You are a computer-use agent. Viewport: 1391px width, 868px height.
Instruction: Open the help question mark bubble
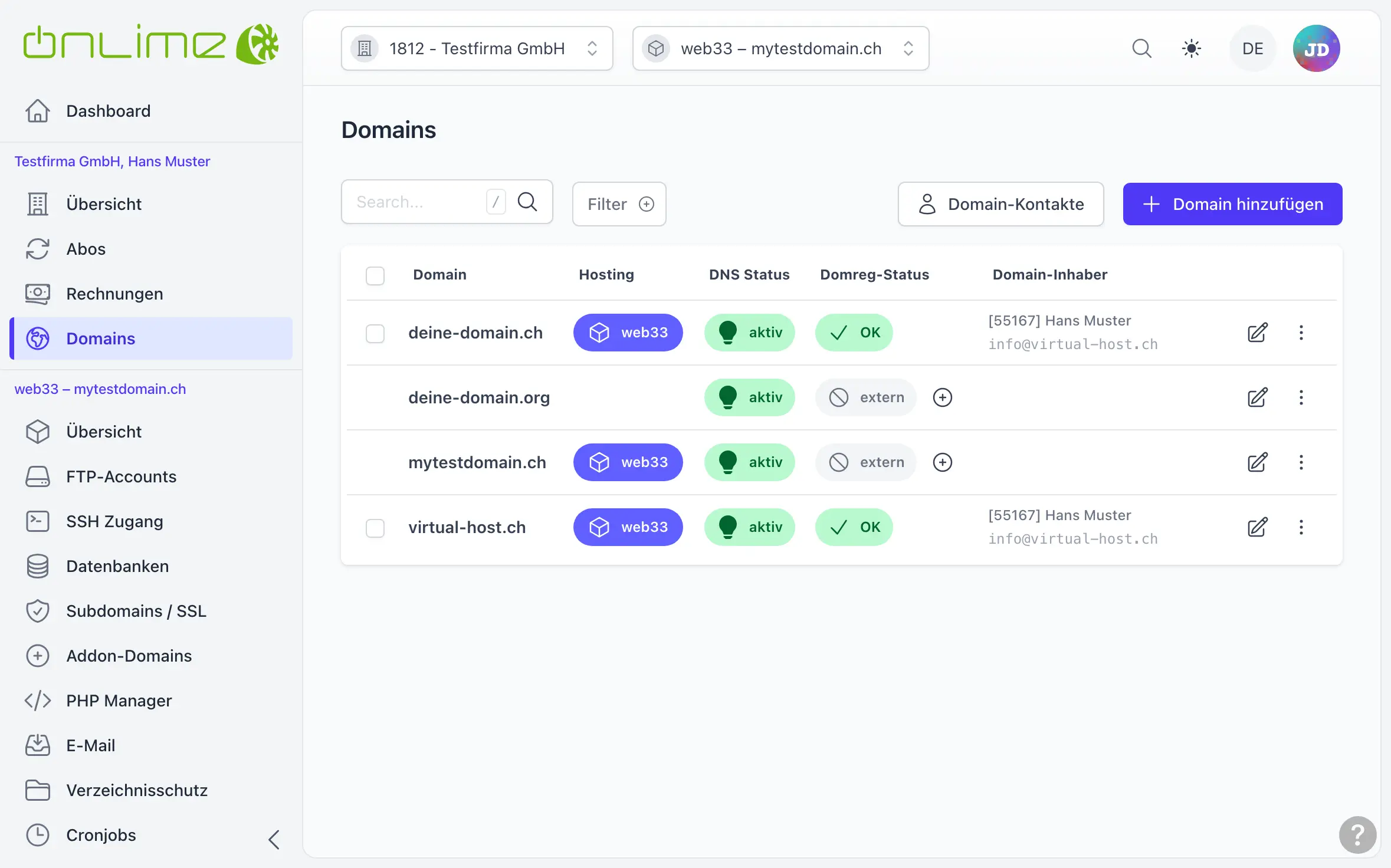tap(1357, 834)
